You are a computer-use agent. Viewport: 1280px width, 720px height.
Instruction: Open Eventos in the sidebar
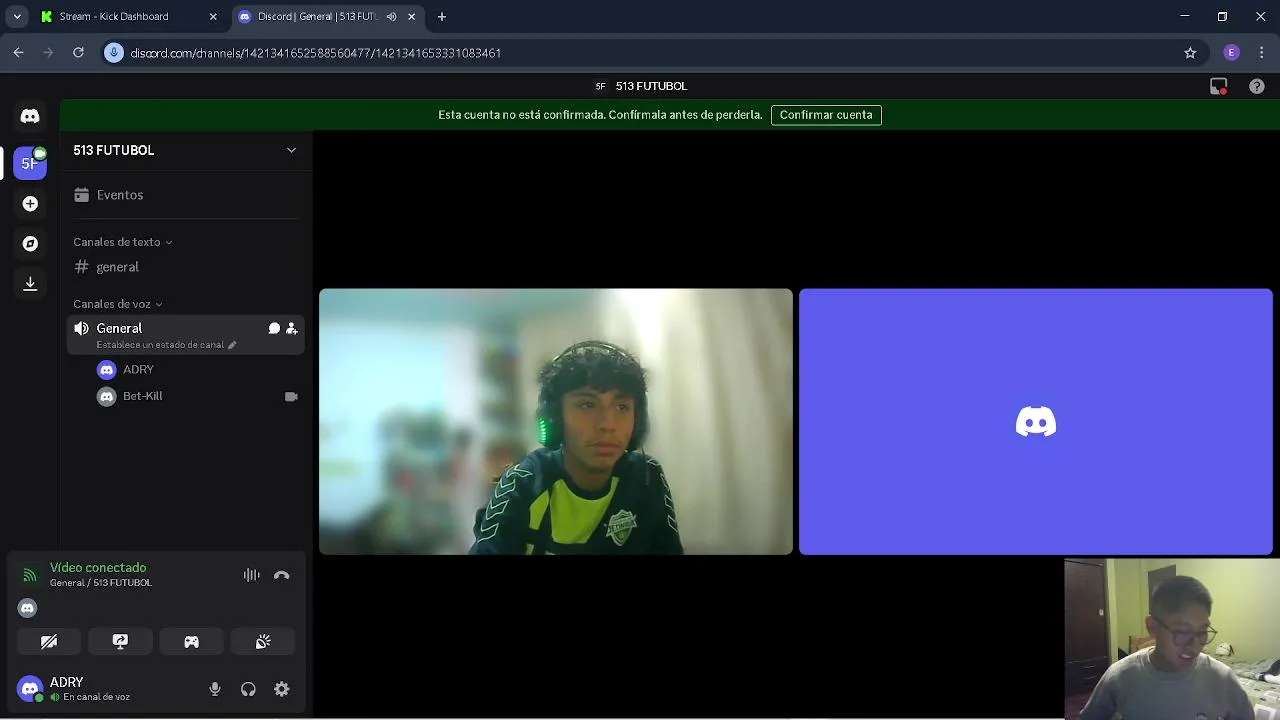186,195
